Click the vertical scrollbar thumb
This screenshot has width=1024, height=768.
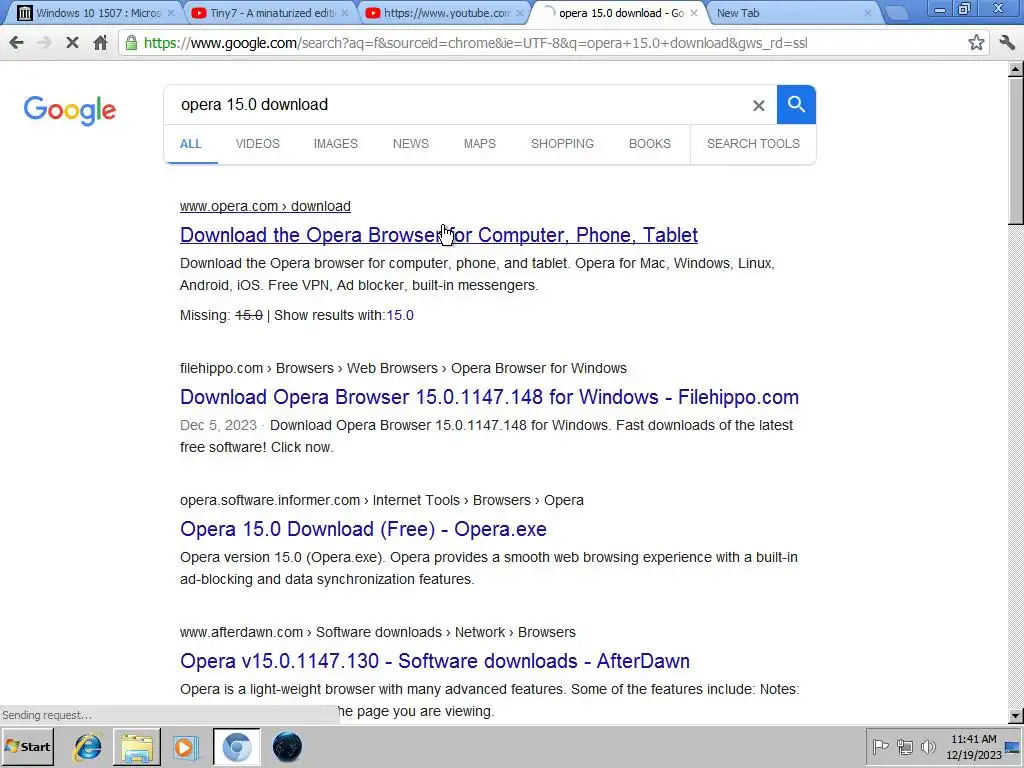(x=1016, y=150)
